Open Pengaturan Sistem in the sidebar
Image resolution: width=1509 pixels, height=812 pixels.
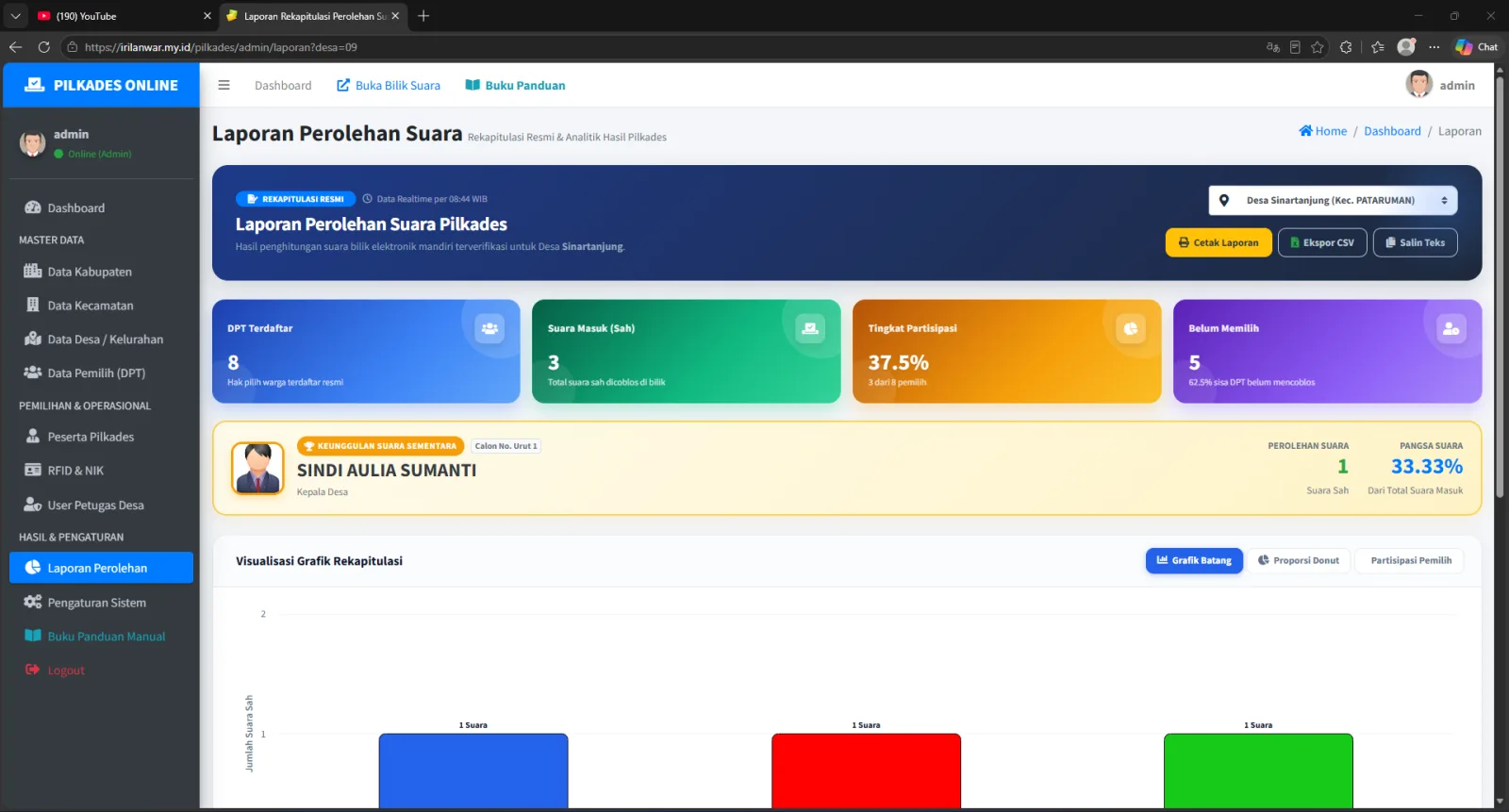tap(101, 603)
